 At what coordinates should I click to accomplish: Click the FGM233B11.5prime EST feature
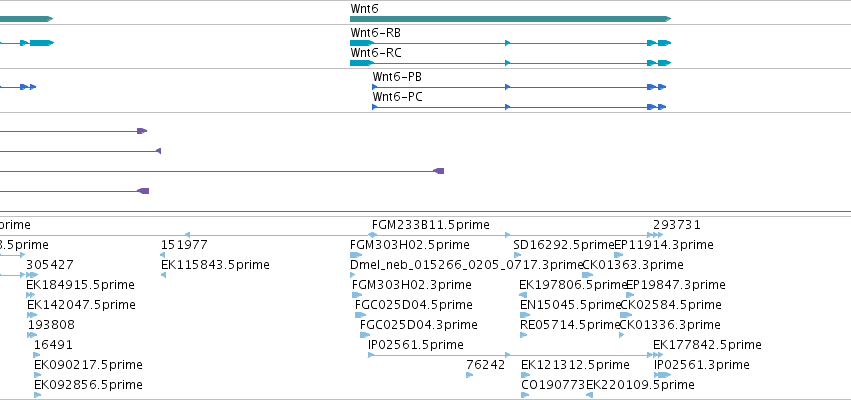click(x=441, y=235)
